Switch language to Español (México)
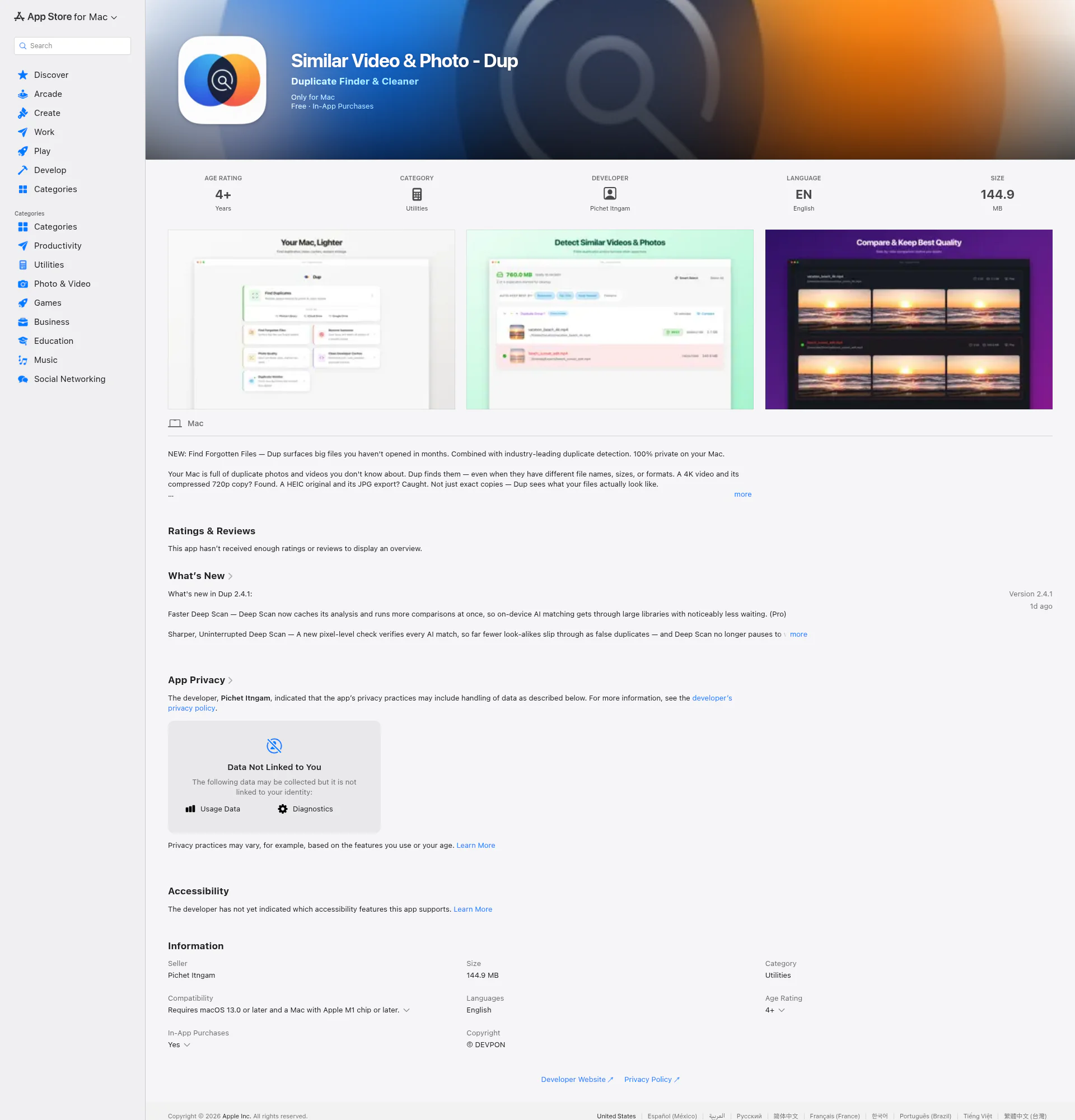Screen dimensions: 1075x1120 click(x=672, y=1116)
